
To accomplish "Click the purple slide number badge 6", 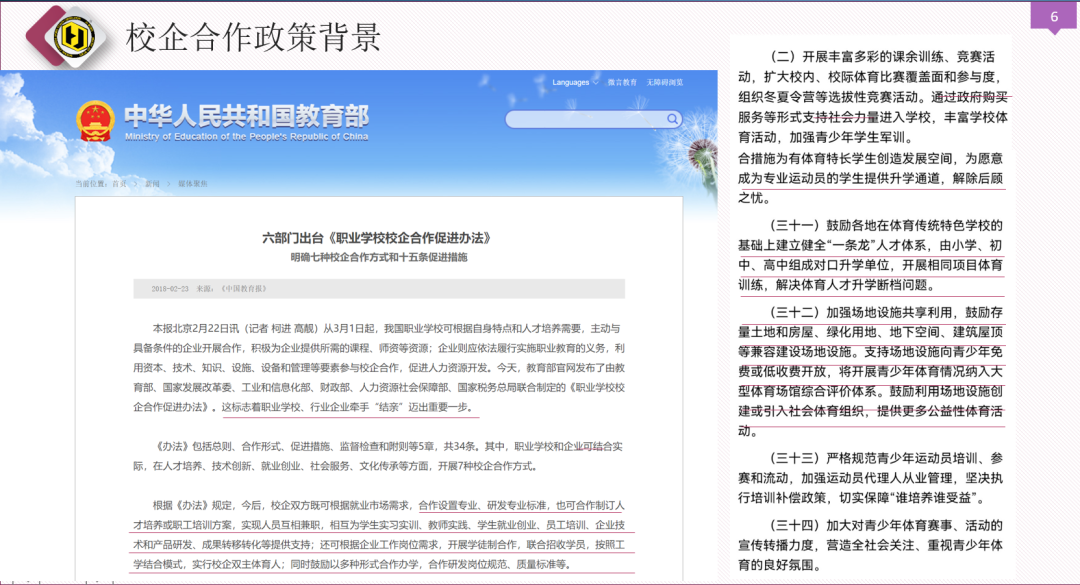I will point(1053,17).
